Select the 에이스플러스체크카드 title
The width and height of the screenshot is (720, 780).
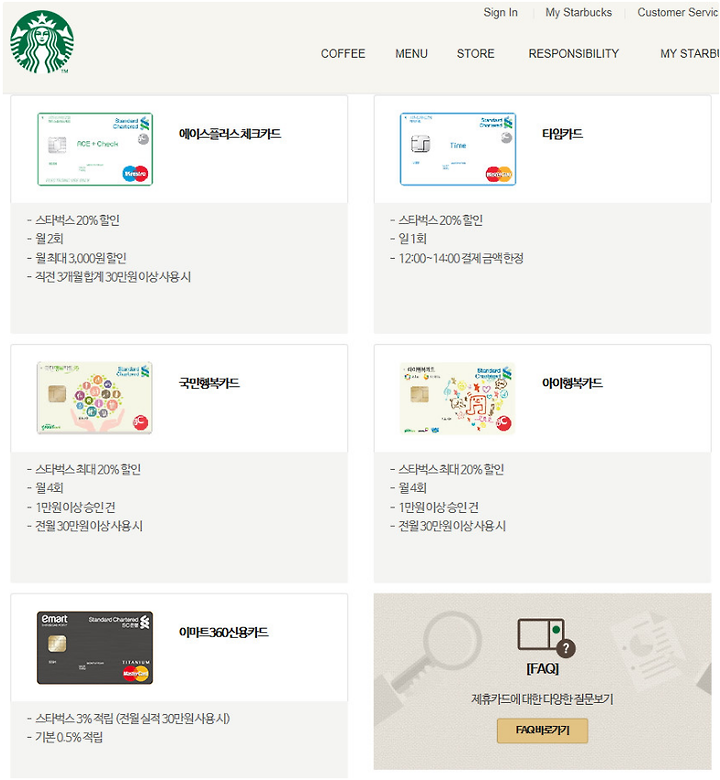pyautogui.click(x=230, y=134)
